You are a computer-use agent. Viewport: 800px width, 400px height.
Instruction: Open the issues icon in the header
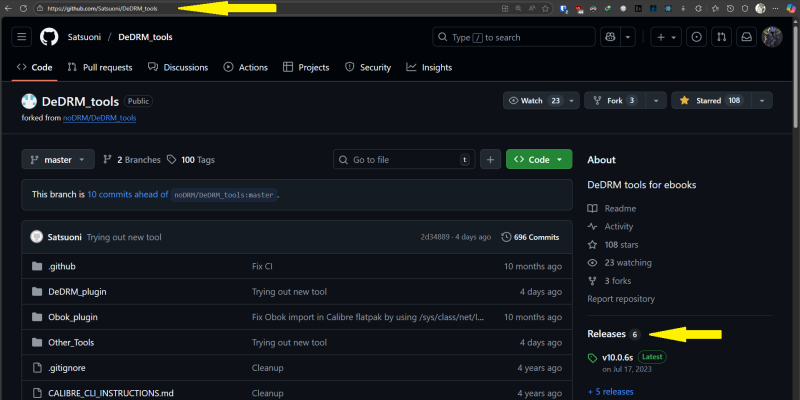(696, 37)
